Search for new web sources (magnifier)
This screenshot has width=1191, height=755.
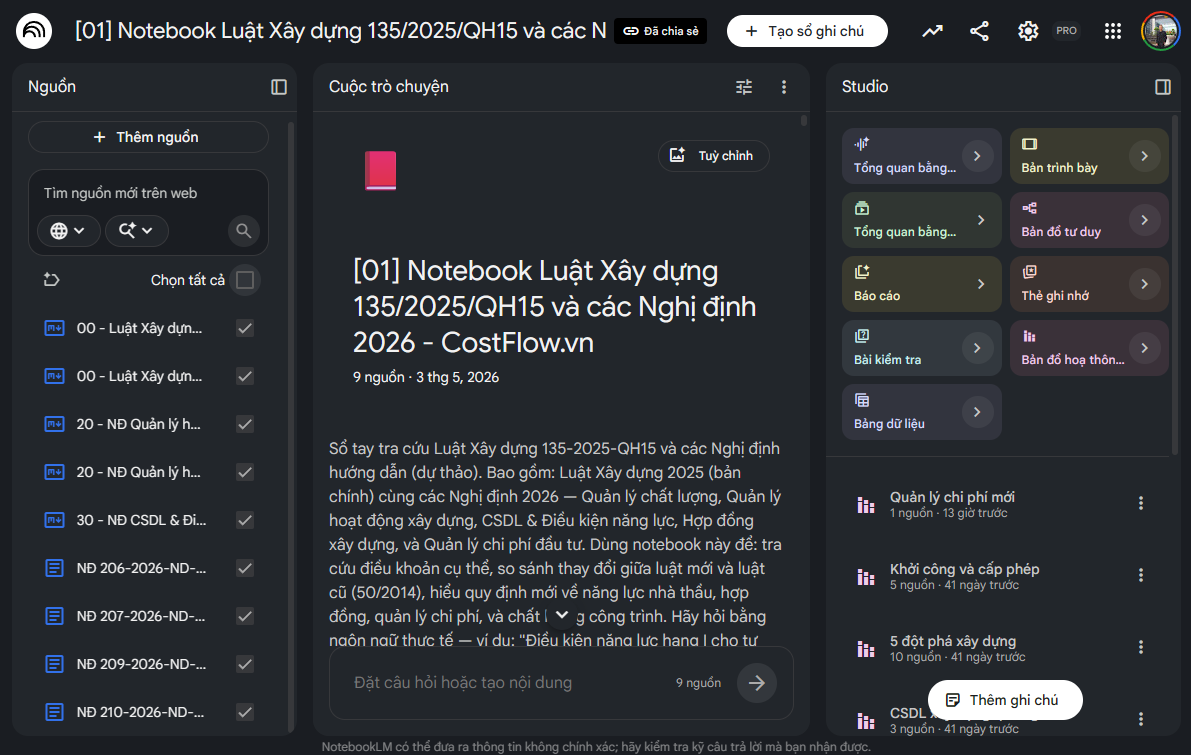pos(244,231)
